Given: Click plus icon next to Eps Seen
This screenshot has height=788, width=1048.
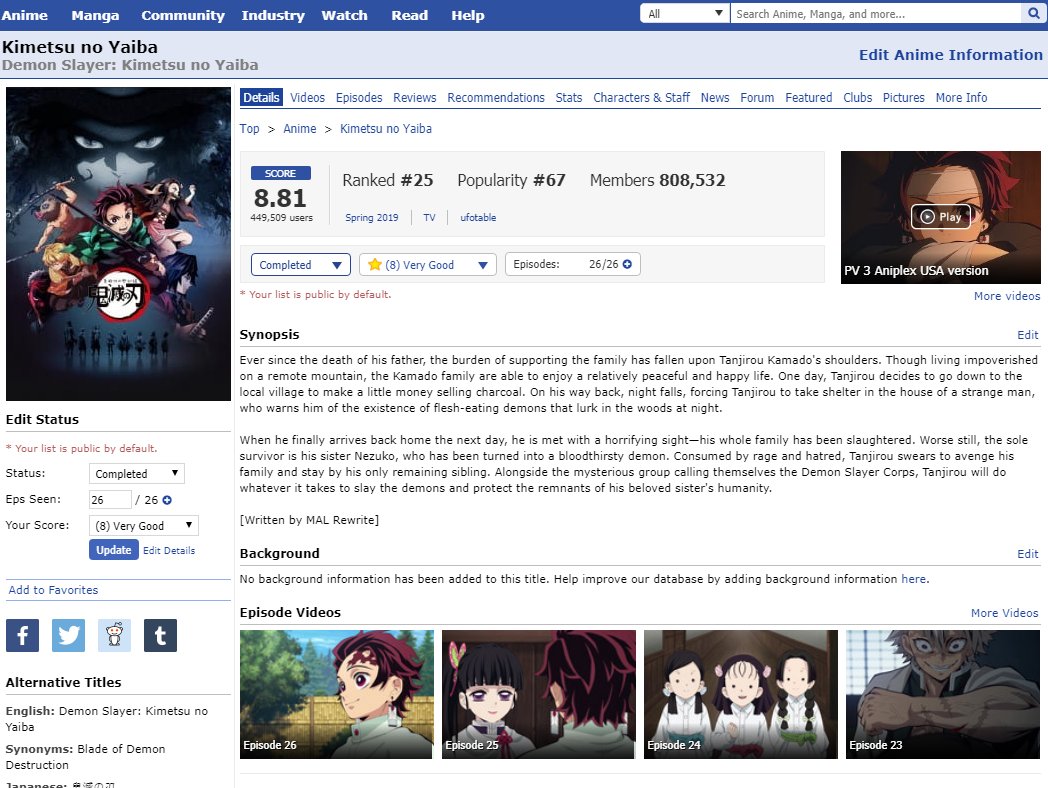Looking at the screenshot, I should (167, 500).
